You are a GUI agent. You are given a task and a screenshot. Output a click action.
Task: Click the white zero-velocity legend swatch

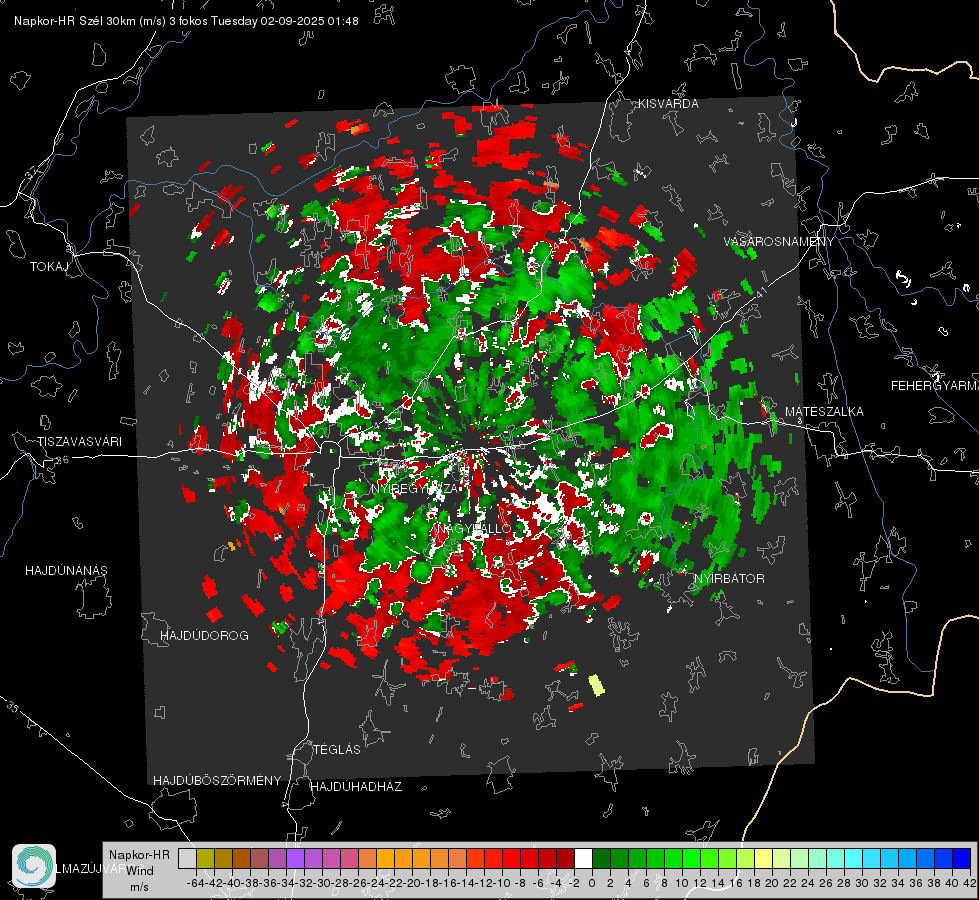[583, 858]
